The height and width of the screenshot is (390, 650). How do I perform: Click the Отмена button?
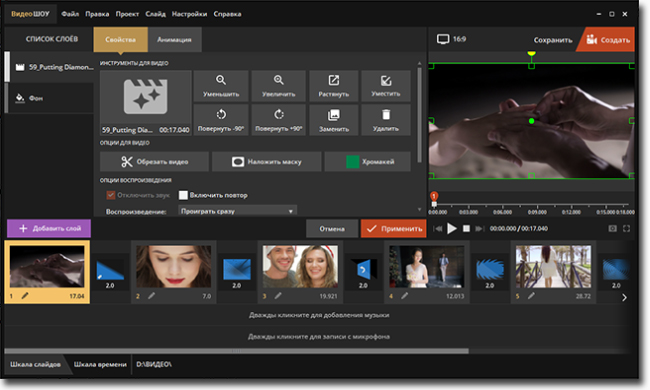coord(332,228)
